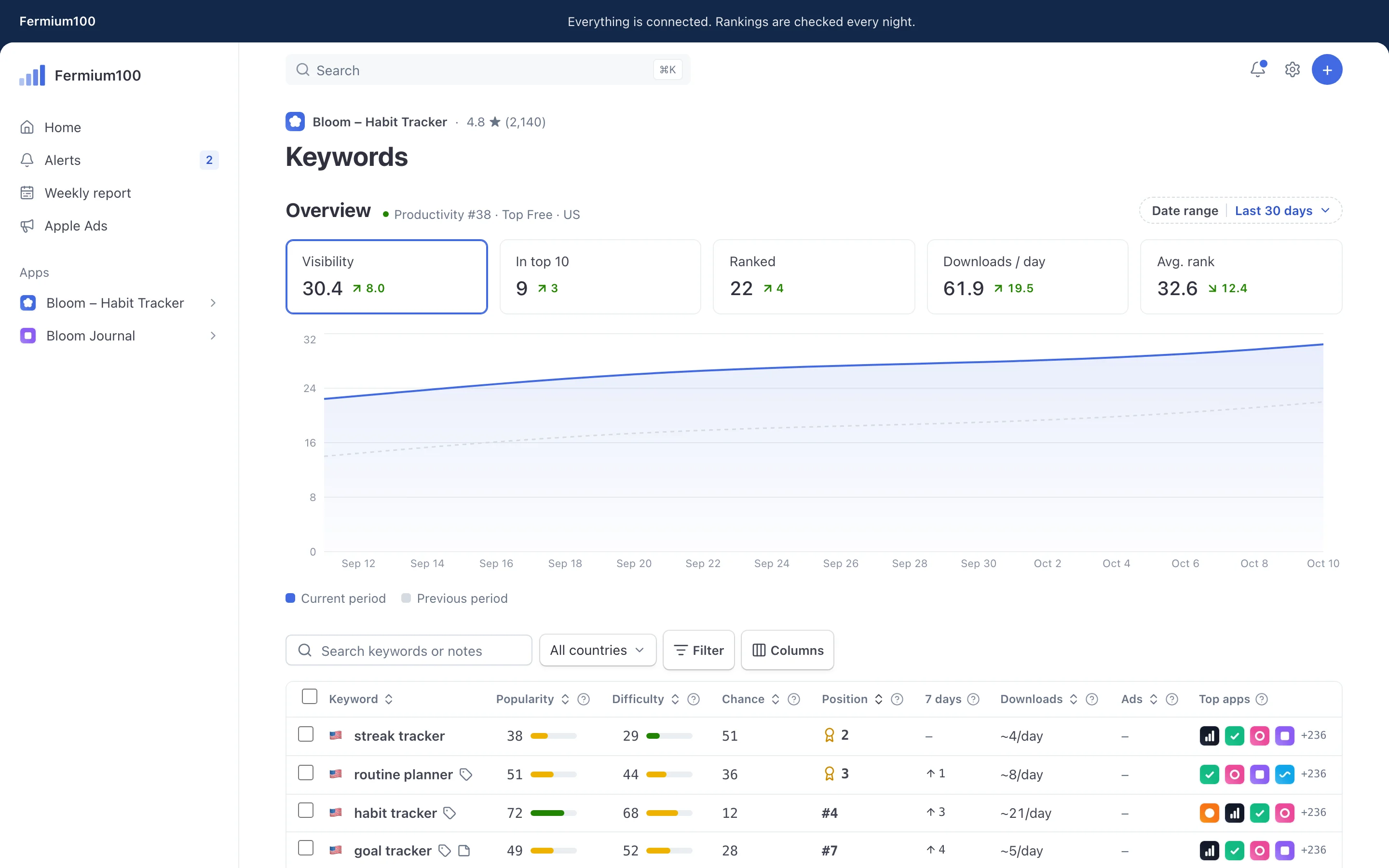
Task: Toggle the Current period legend item
Action: click(x=336, y=599)
